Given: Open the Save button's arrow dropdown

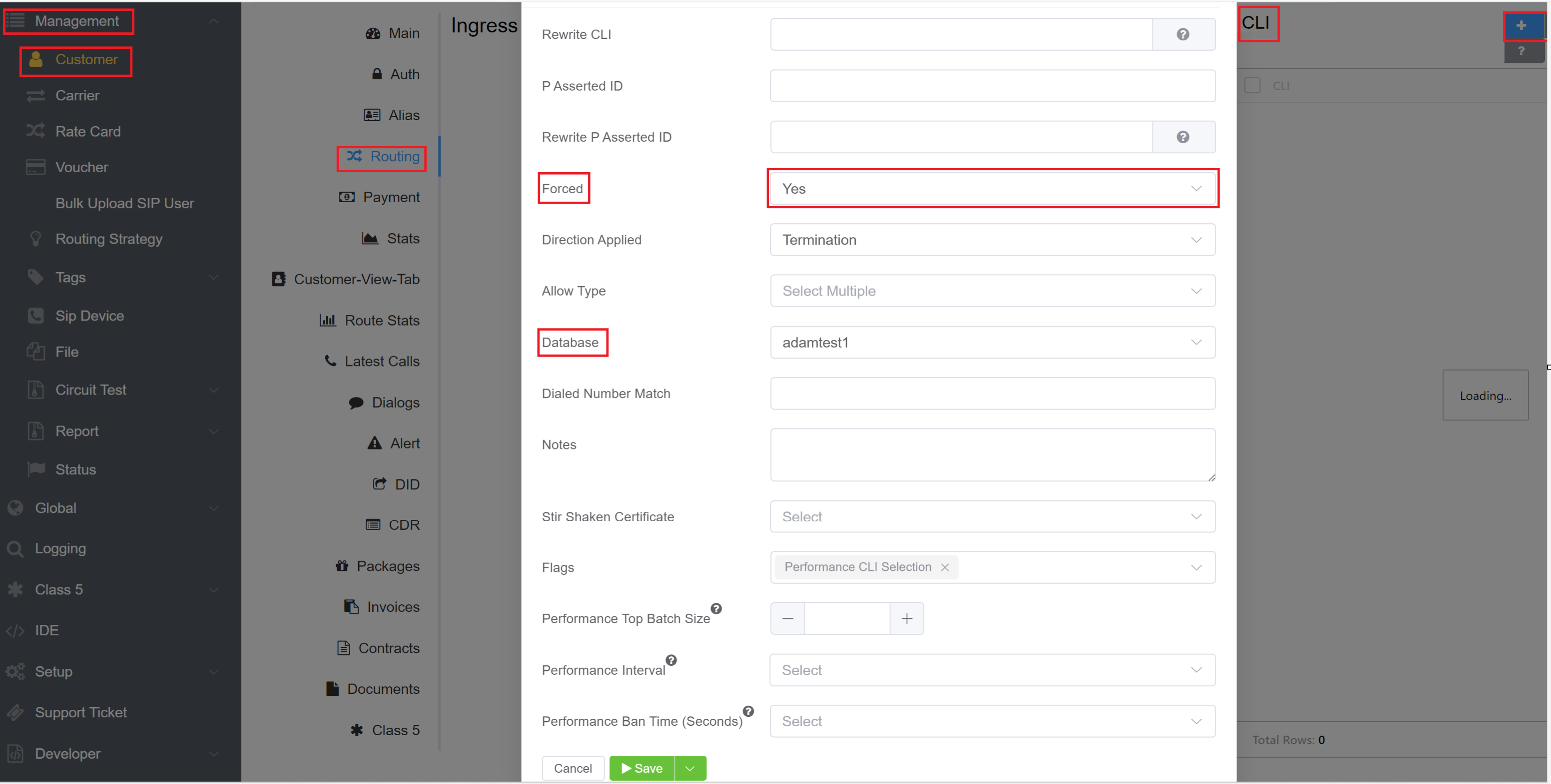Looking at the screenshot, I should click(690, 769).
